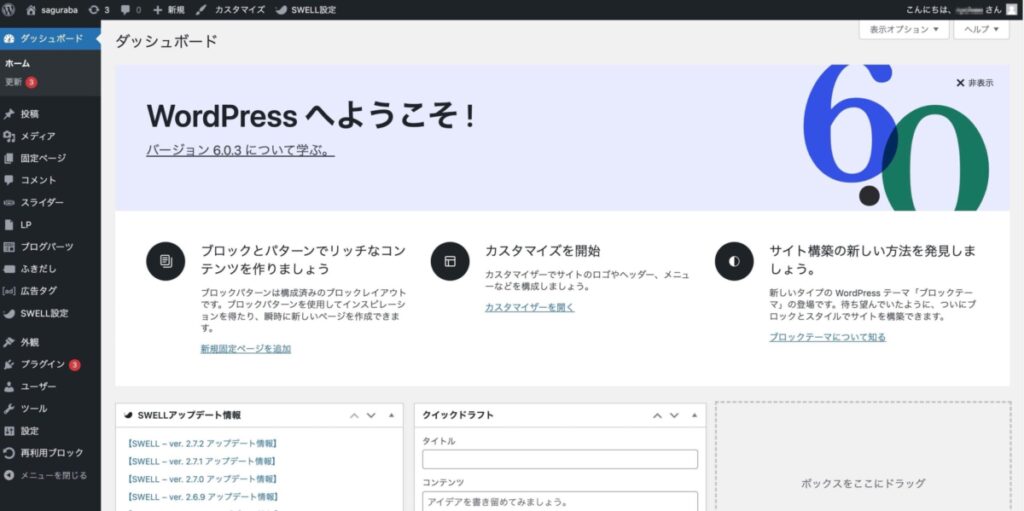Open the updates indicator showing 3
Image resolution: width=1024 pixels, height=511 pixels.
99,10
